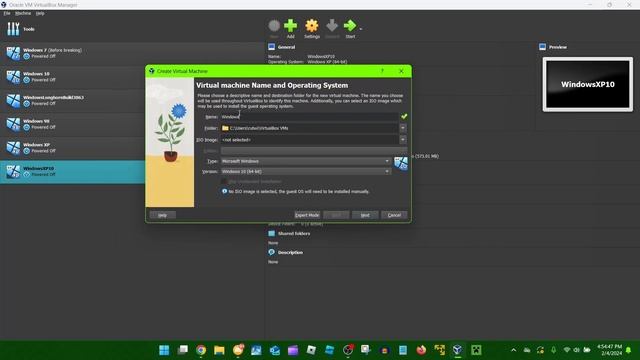Open the Minecraft taskbar icon

[476, 350]
